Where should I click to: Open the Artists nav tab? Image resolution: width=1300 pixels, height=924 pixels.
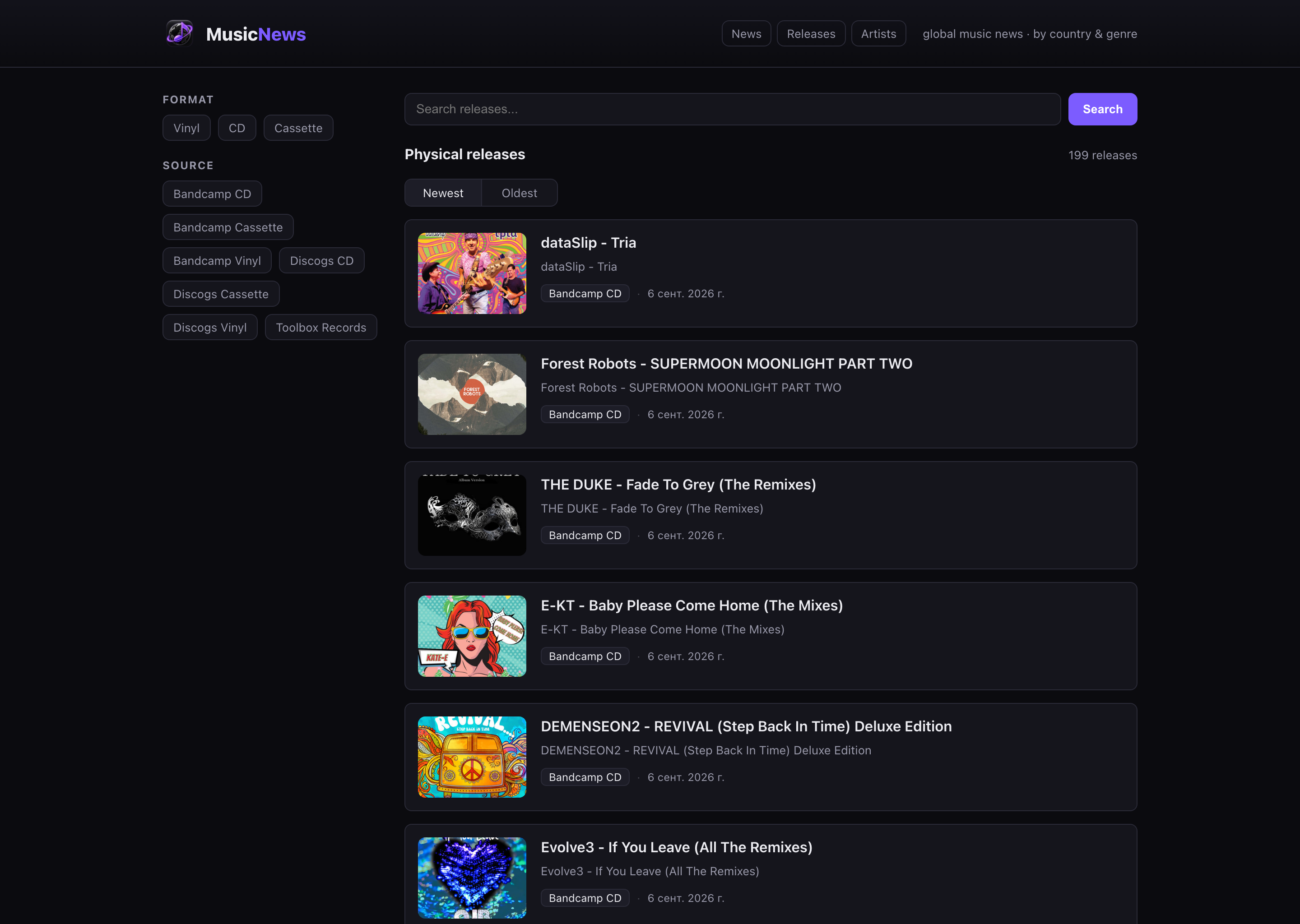[x=878, y=33]
